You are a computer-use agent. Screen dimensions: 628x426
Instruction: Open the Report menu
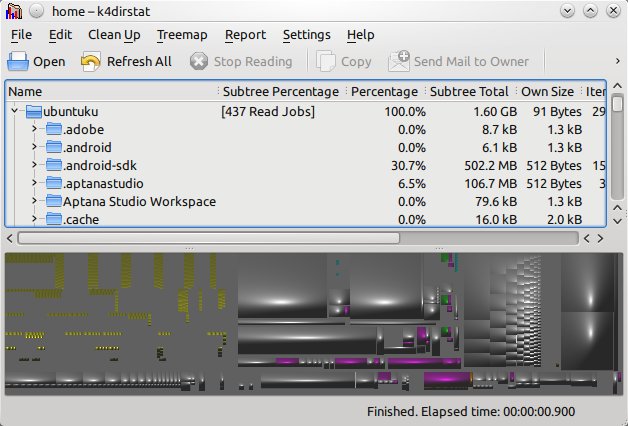[x=245, y=35]
